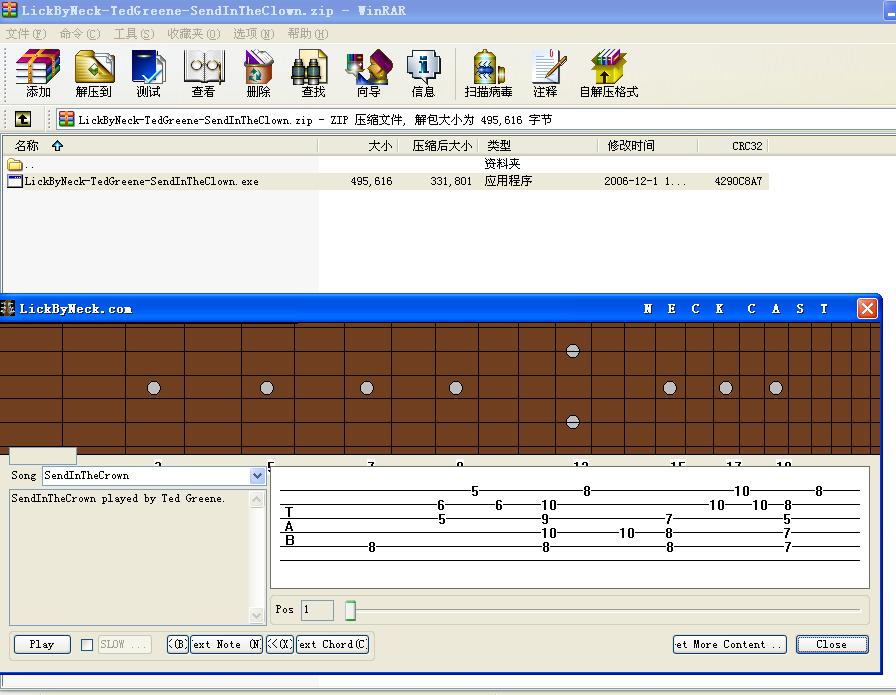Screen dimensions: 896x695
Task: Sort by the 压缩后大小 column header
Action: (438, 146)
